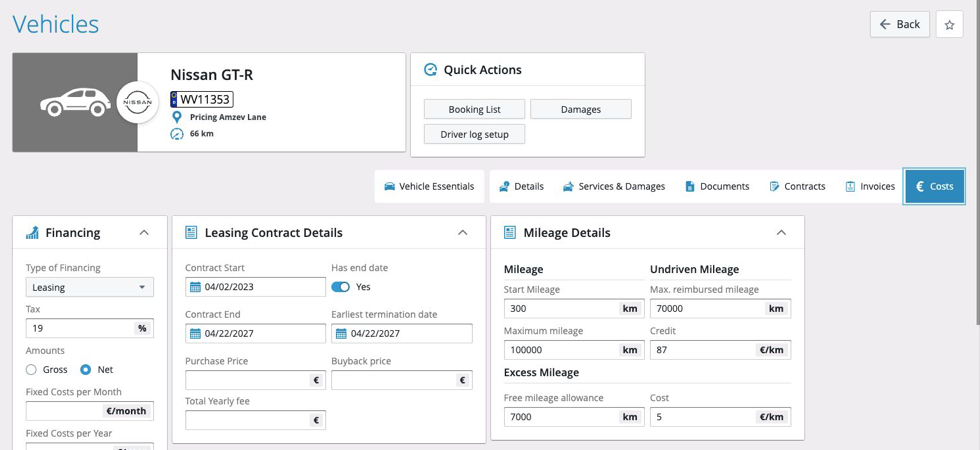Click the Quick Actions clock icon
Viewport: 980px width, 450px height.
coord(430,69)
